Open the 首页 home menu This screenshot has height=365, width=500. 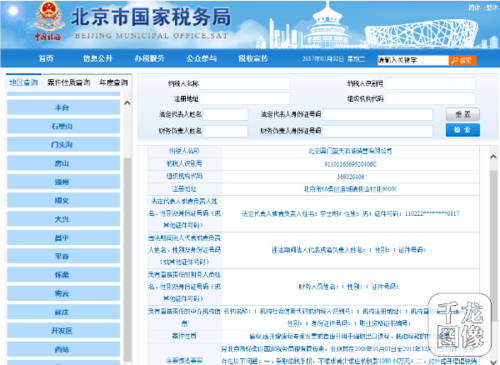[x=46, y=59]
